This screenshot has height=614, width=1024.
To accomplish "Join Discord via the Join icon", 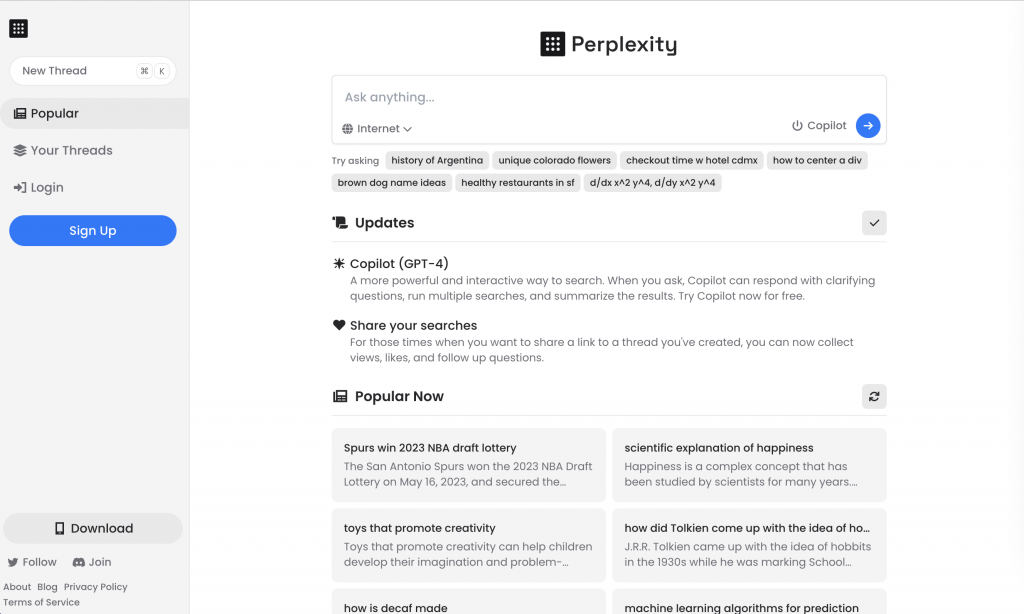I will point(79,562).
